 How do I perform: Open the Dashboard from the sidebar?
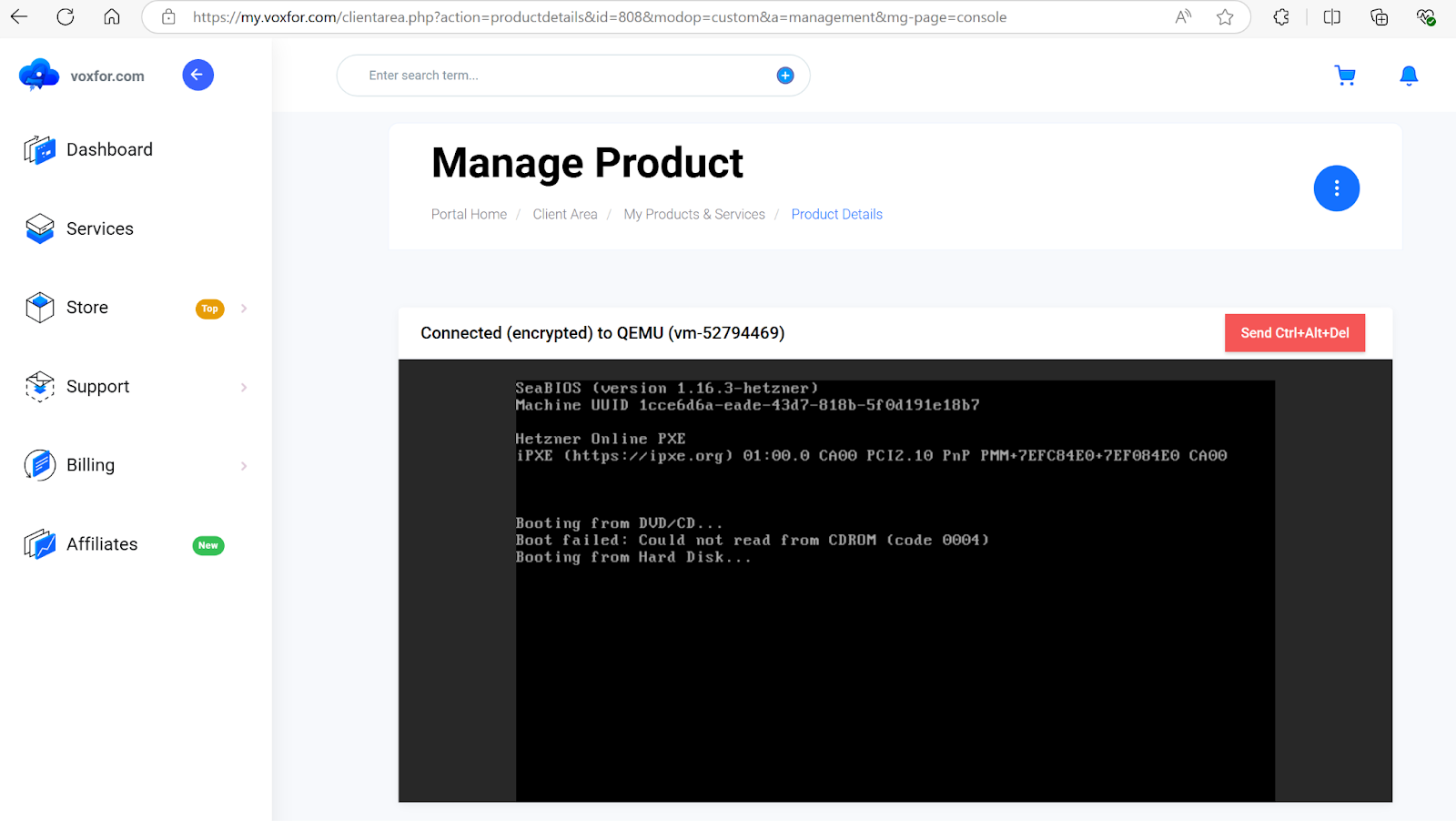[39, 149]
